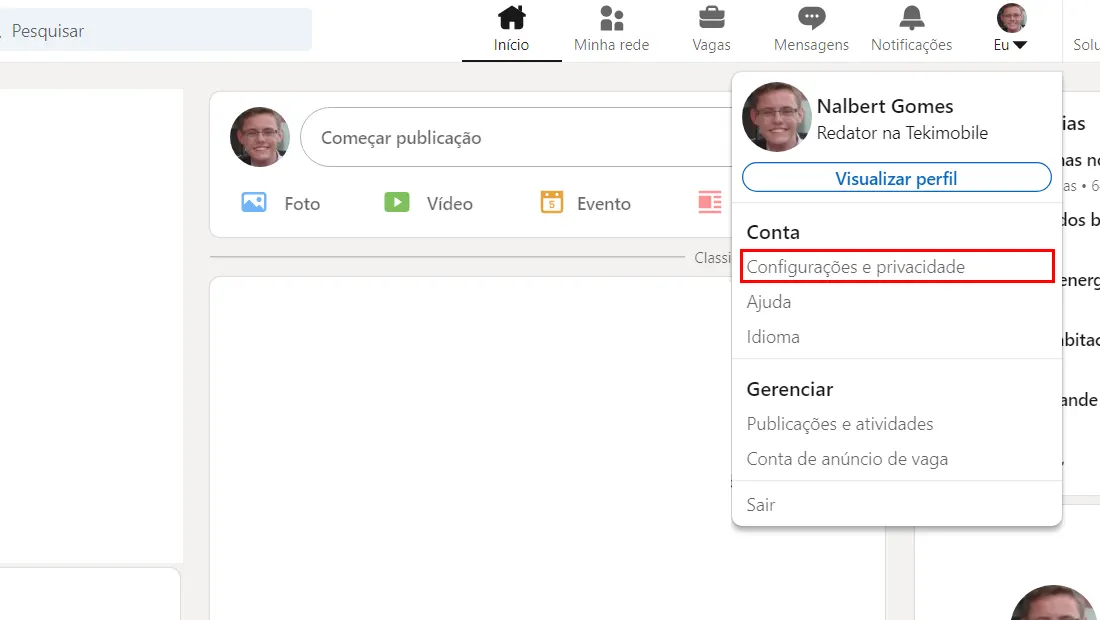Go to Início home icon

511,18
